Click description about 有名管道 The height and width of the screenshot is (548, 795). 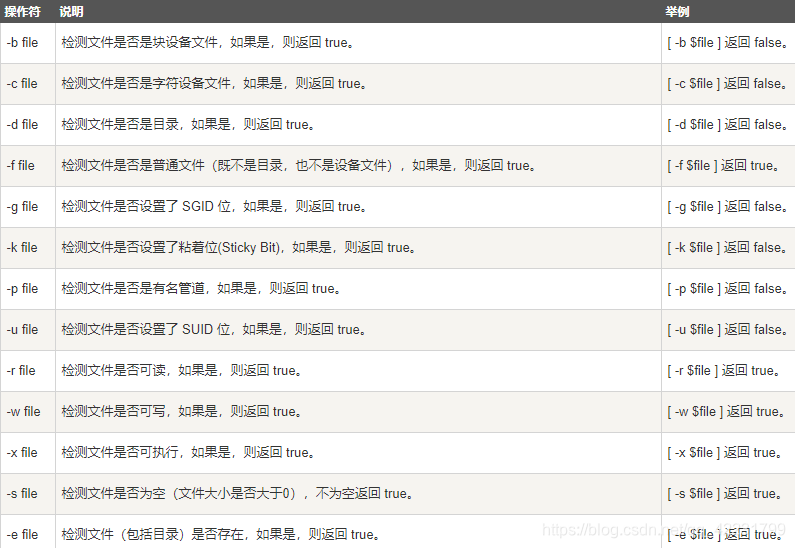pyautogui.click(x=201, y=289)
